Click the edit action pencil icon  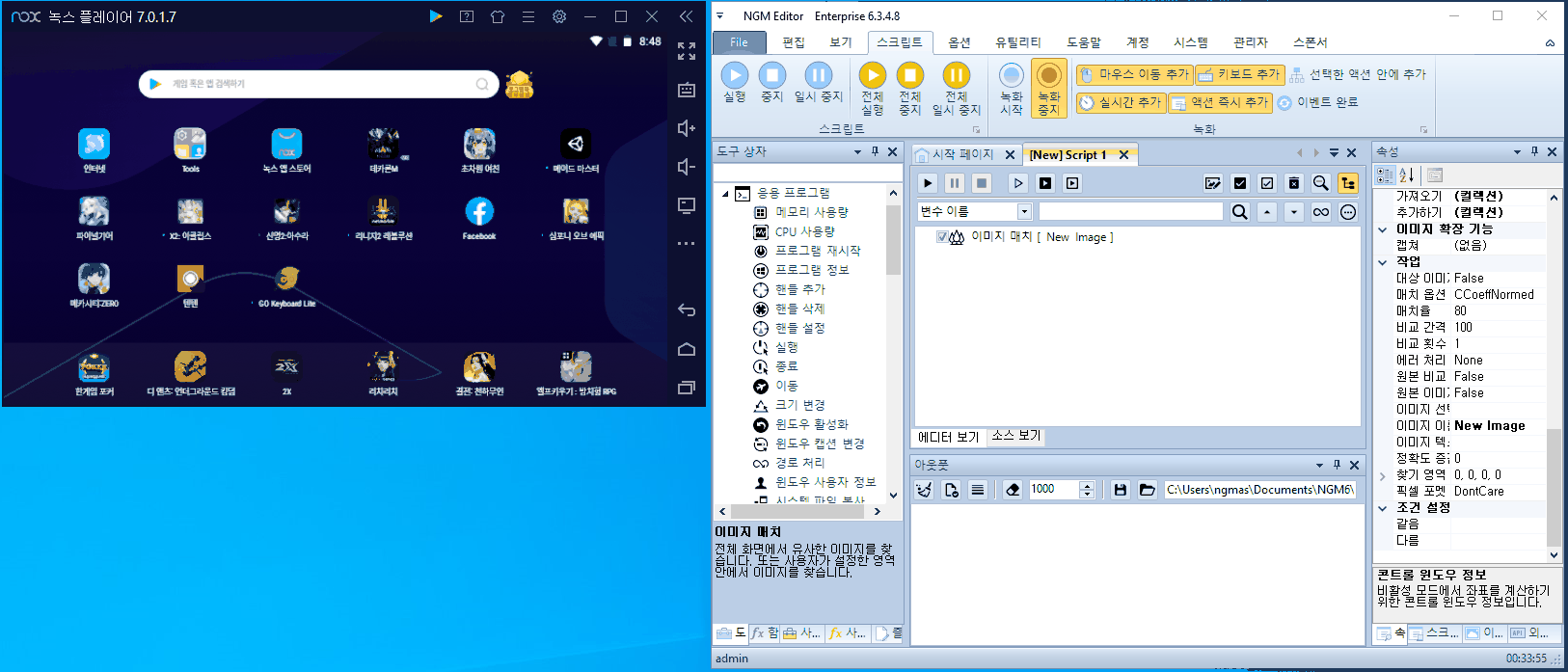pyautogui.click(x=1213, y=183)
